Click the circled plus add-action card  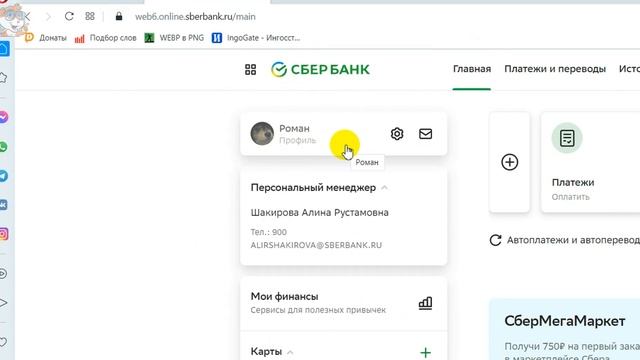point(509,162)
